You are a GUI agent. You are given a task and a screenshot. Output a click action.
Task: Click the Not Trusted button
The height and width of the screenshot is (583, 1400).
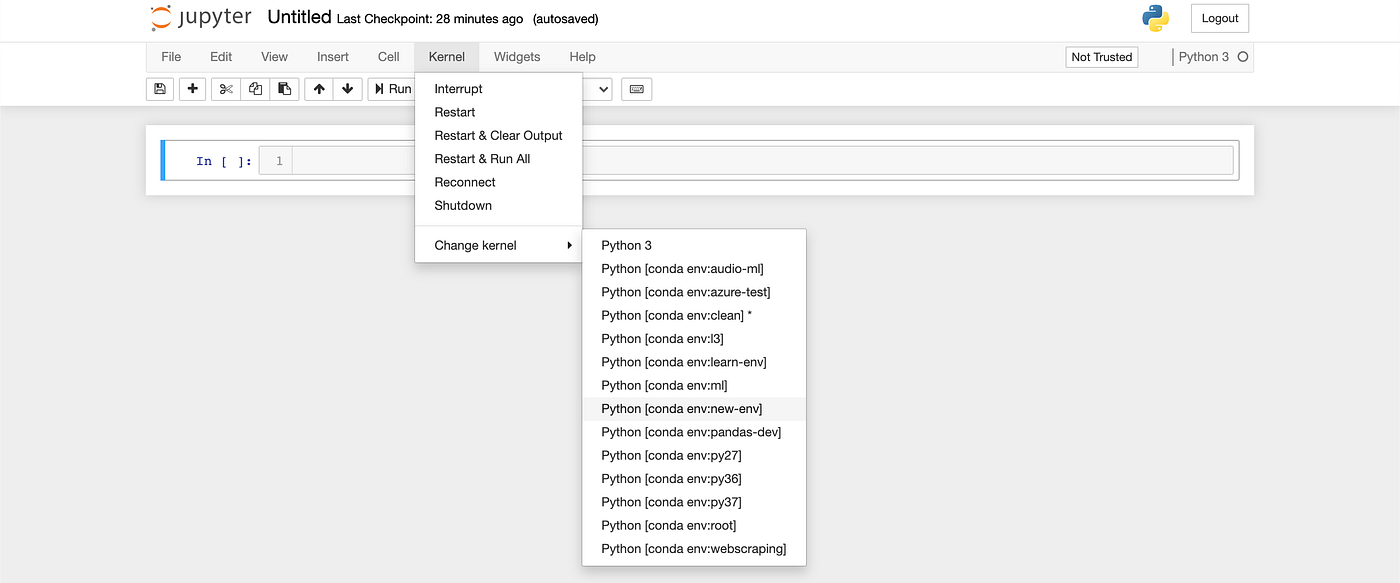(x=1101, y=57)
